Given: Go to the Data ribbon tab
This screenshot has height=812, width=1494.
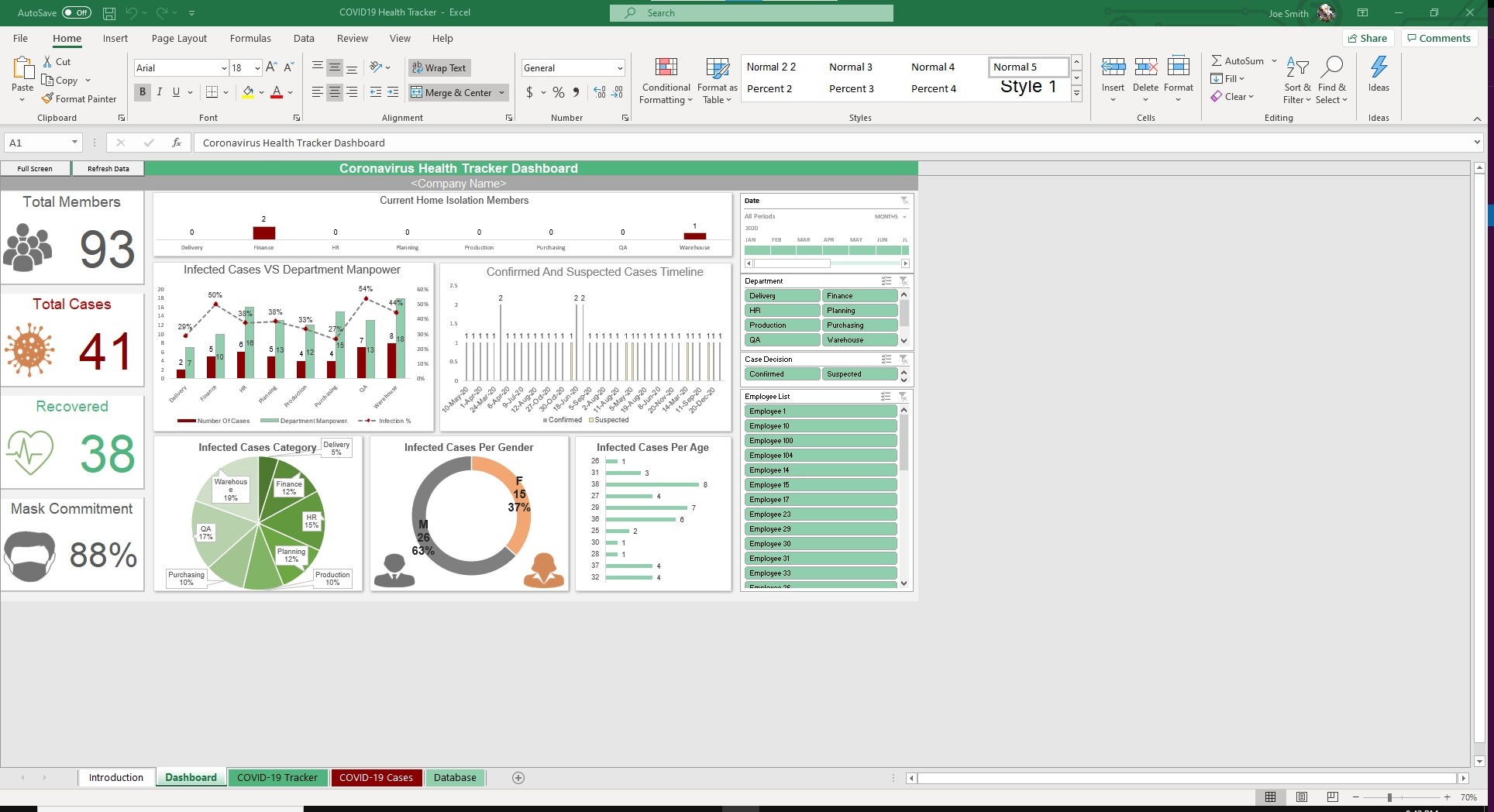Looking at the screenshot, I should [x=304, y=38].
